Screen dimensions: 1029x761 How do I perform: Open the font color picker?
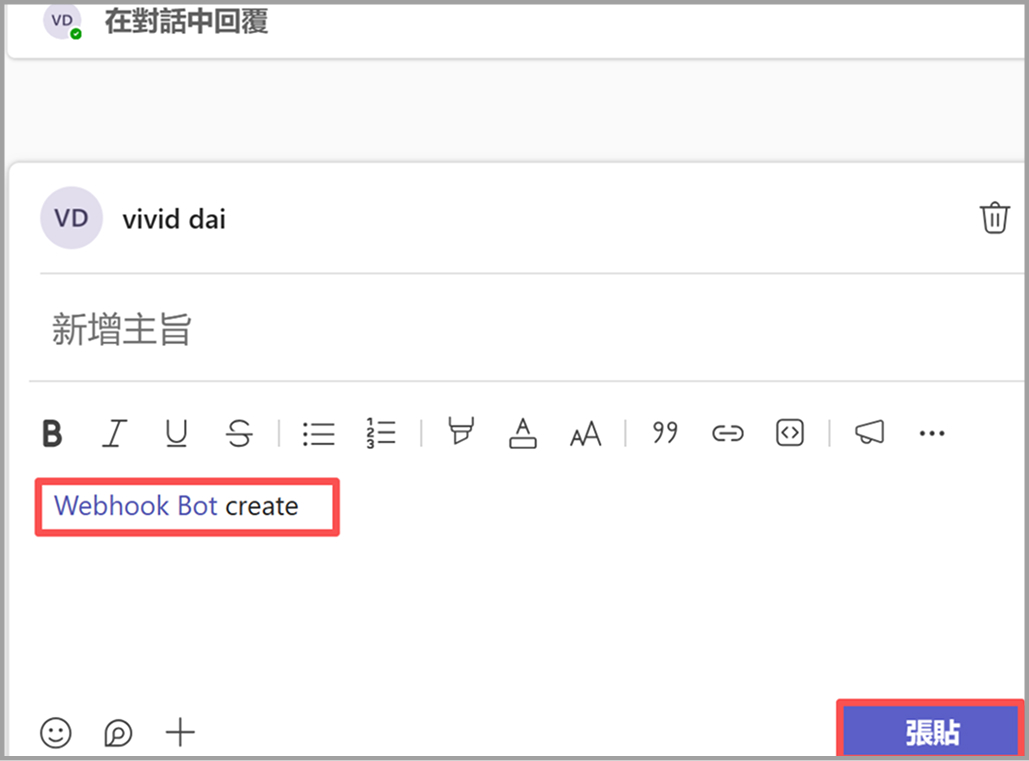tap(523, 432)
